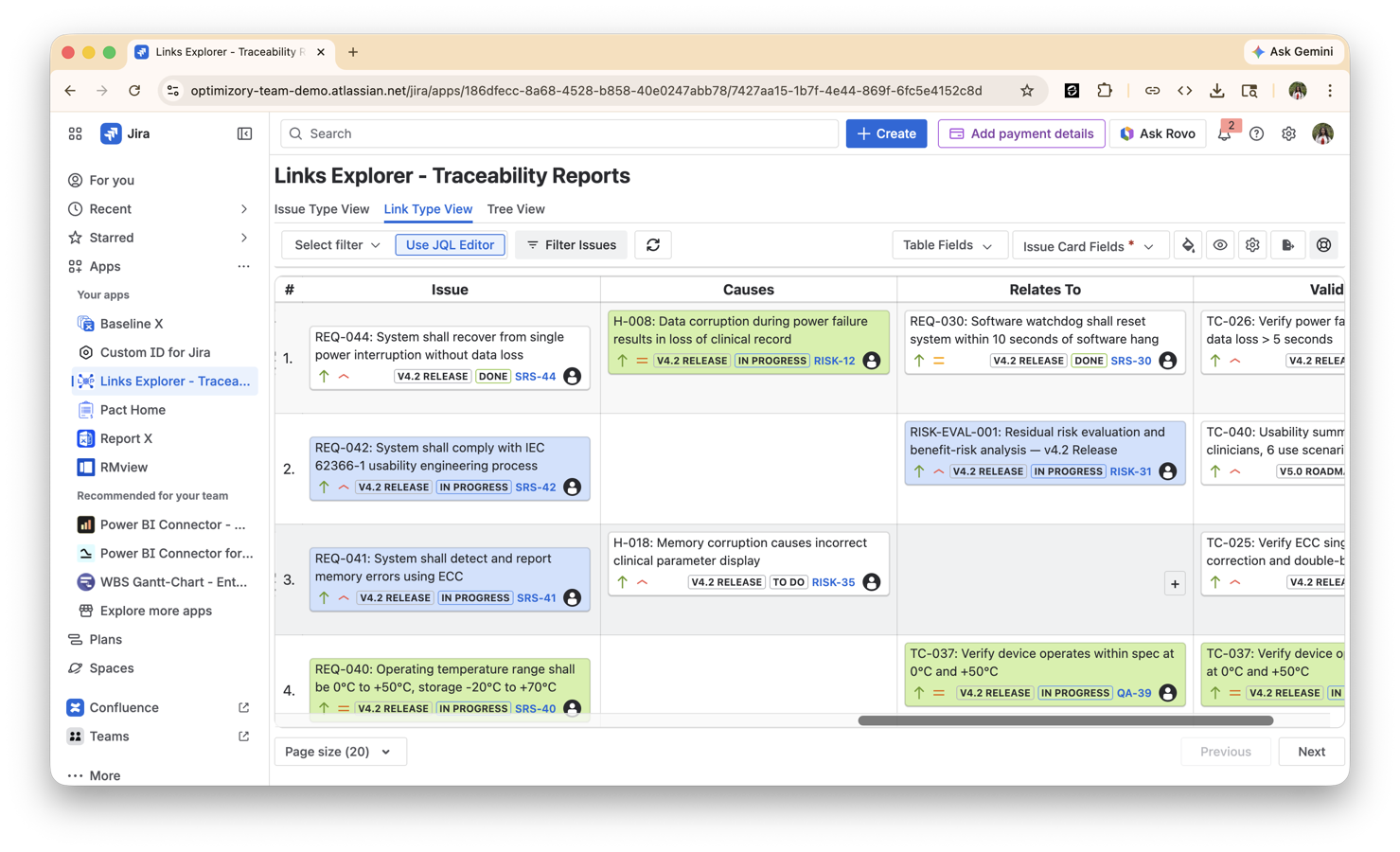Refresh the traceability table

[653, 244]
